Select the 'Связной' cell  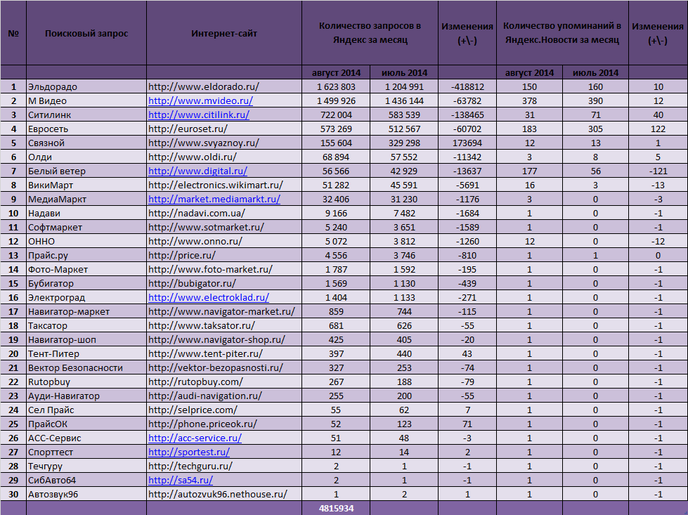[86, 143]
